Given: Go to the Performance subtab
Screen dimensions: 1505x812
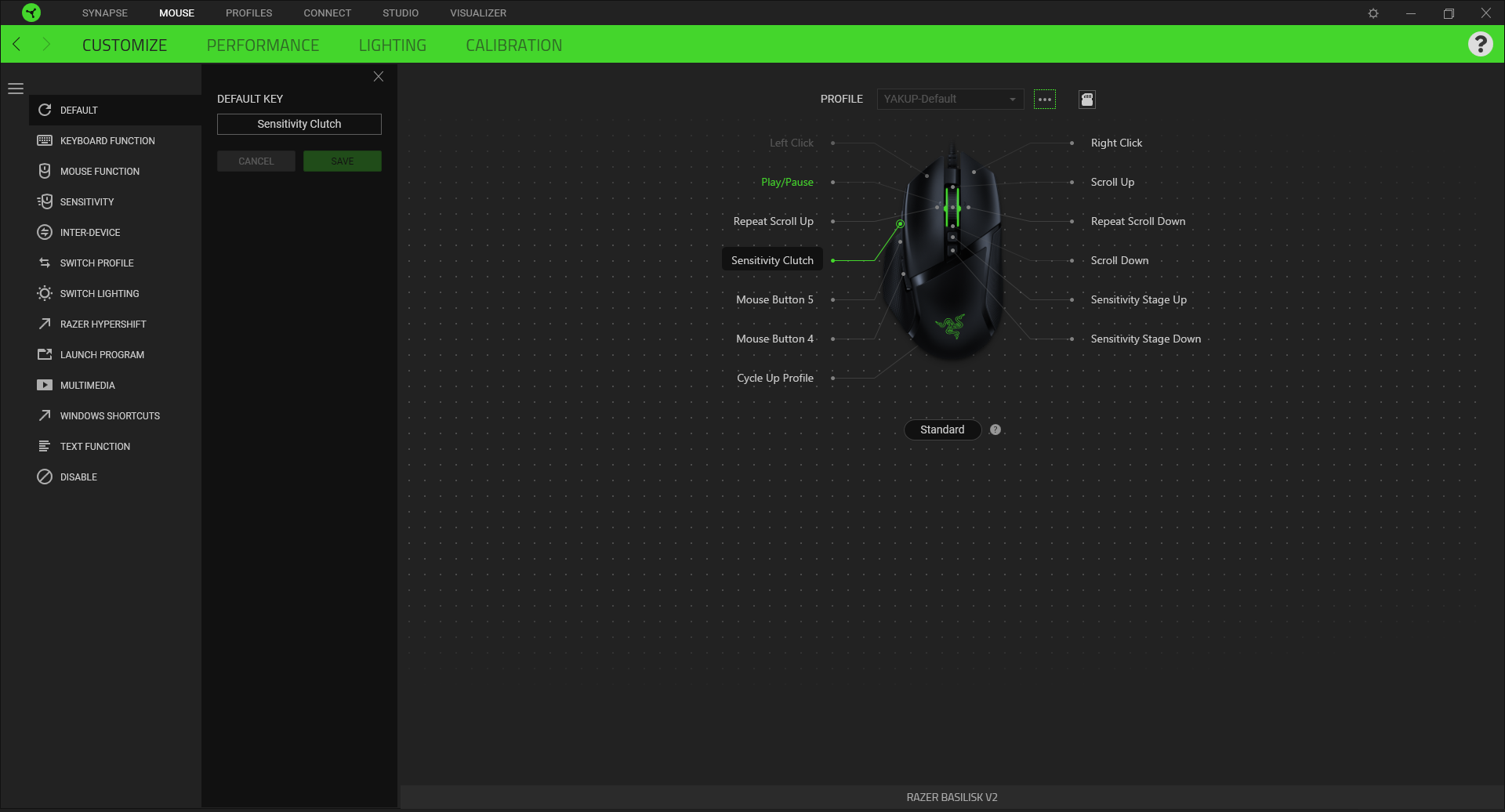Looking at the screenshot, I should click(x=263, y=45).
